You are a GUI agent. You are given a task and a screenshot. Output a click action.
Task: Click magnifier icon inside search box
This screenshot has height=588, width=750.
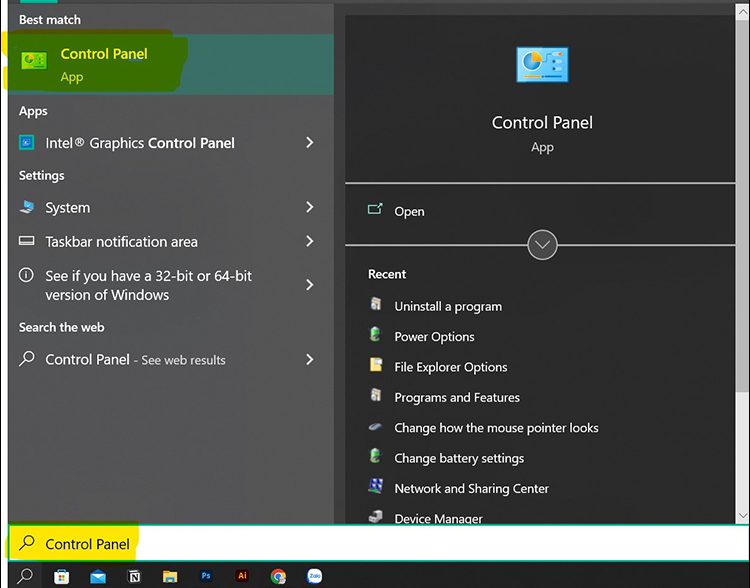point(27,543)
